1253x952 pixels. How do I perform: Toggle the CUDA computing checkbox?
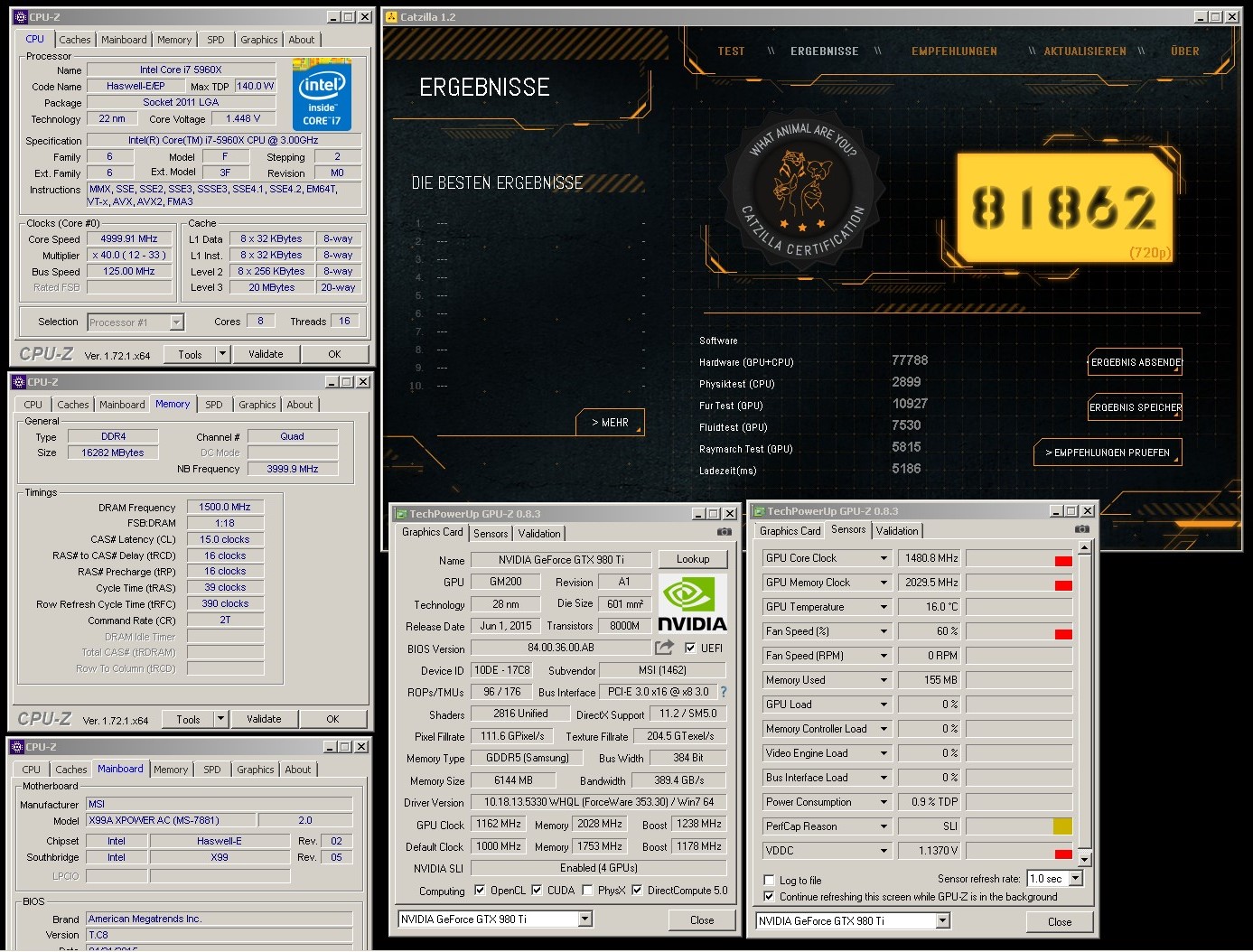tap(537, 891)
